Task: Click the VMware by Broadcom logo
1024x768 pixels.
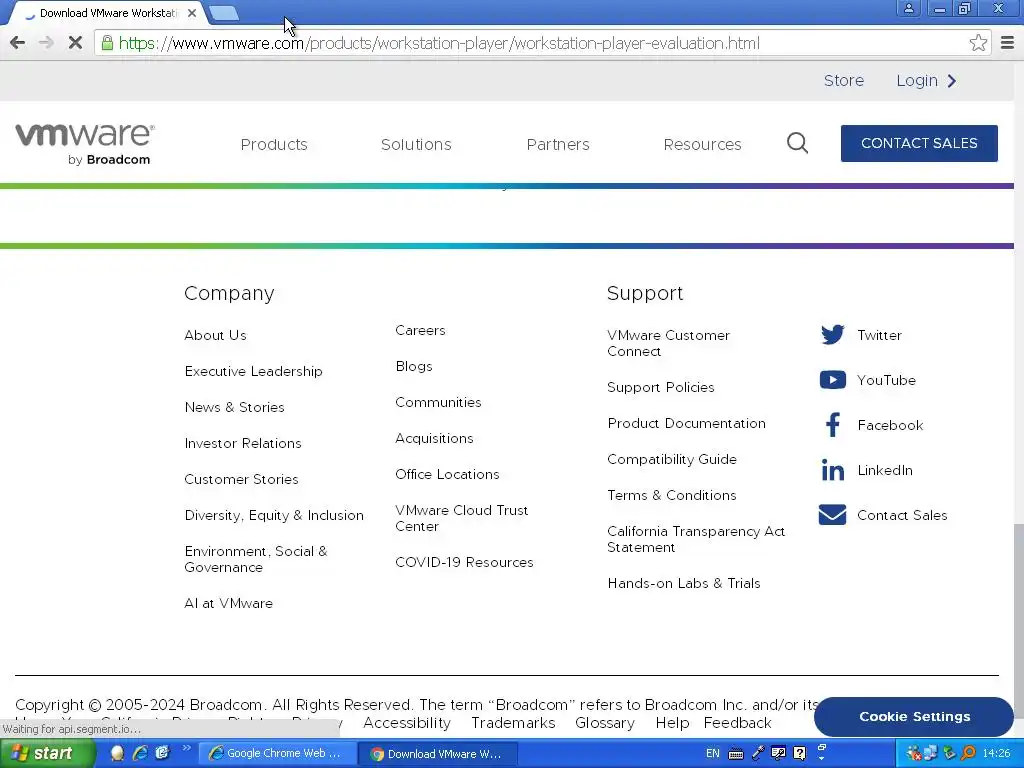Action: pyautogui.click(x=85, y=144)
